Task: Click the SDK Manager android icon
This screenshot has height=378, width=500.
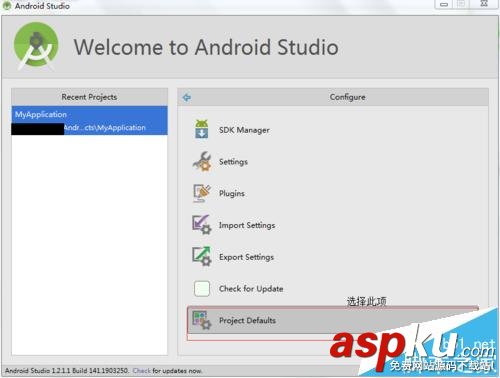Action: pos(202,129)
